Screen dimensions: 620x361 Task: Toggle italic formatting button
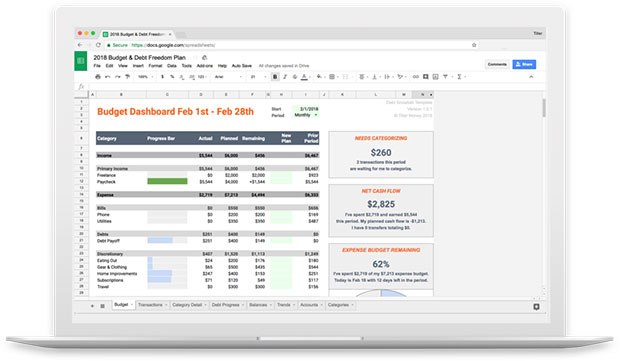point(285,77)
